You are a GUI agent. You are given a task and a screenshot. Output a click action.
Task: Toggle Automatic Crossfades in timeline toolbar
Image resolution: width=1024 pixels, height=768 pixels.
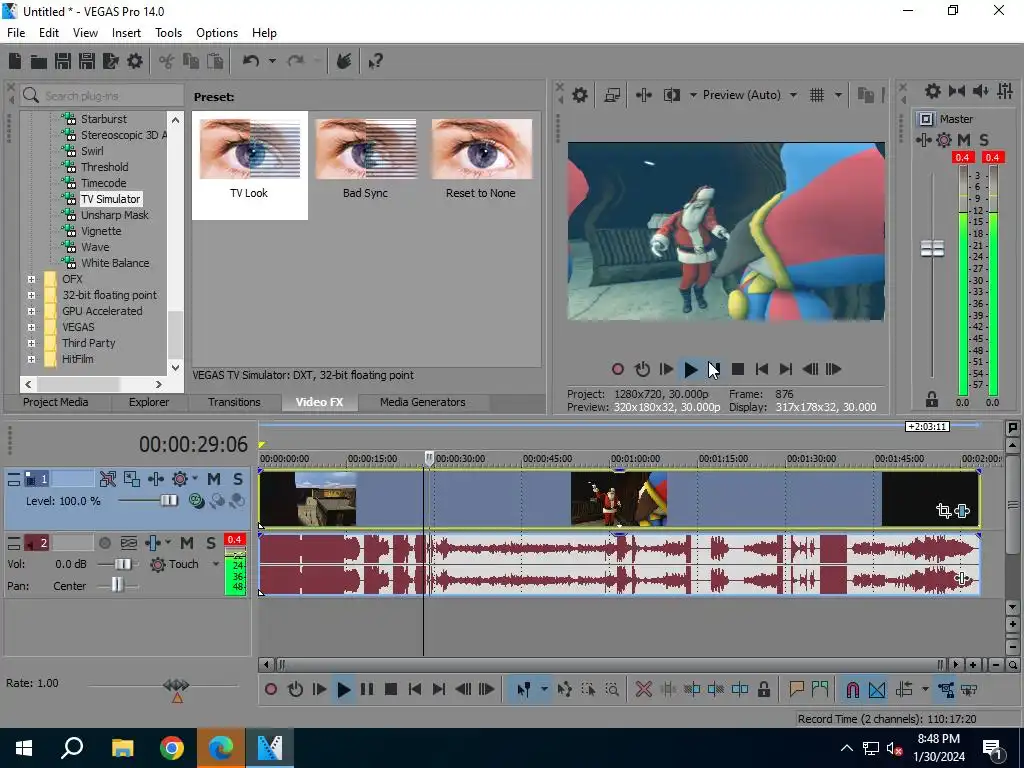(x=876, y=689)
